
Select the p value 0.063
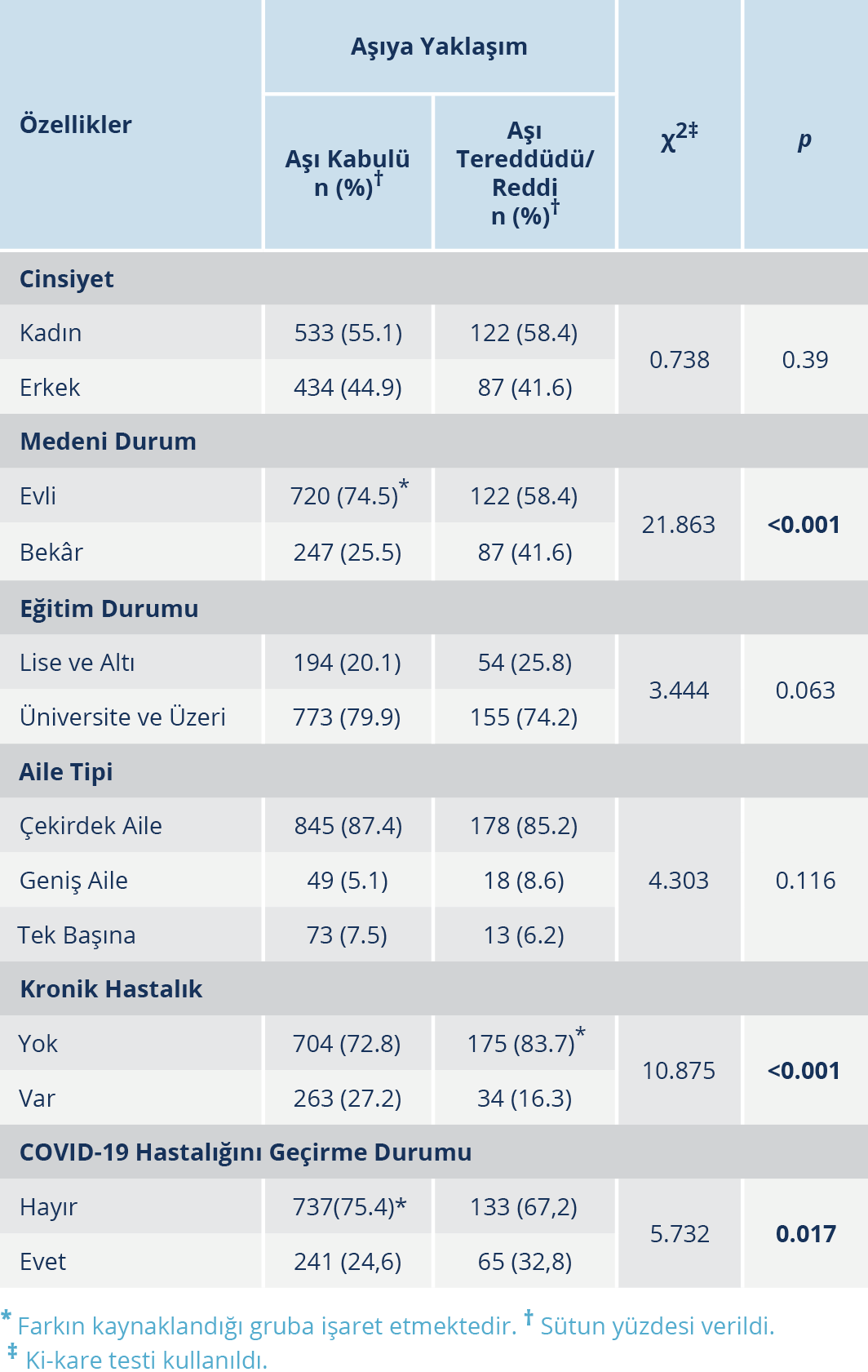coord(804,690)
